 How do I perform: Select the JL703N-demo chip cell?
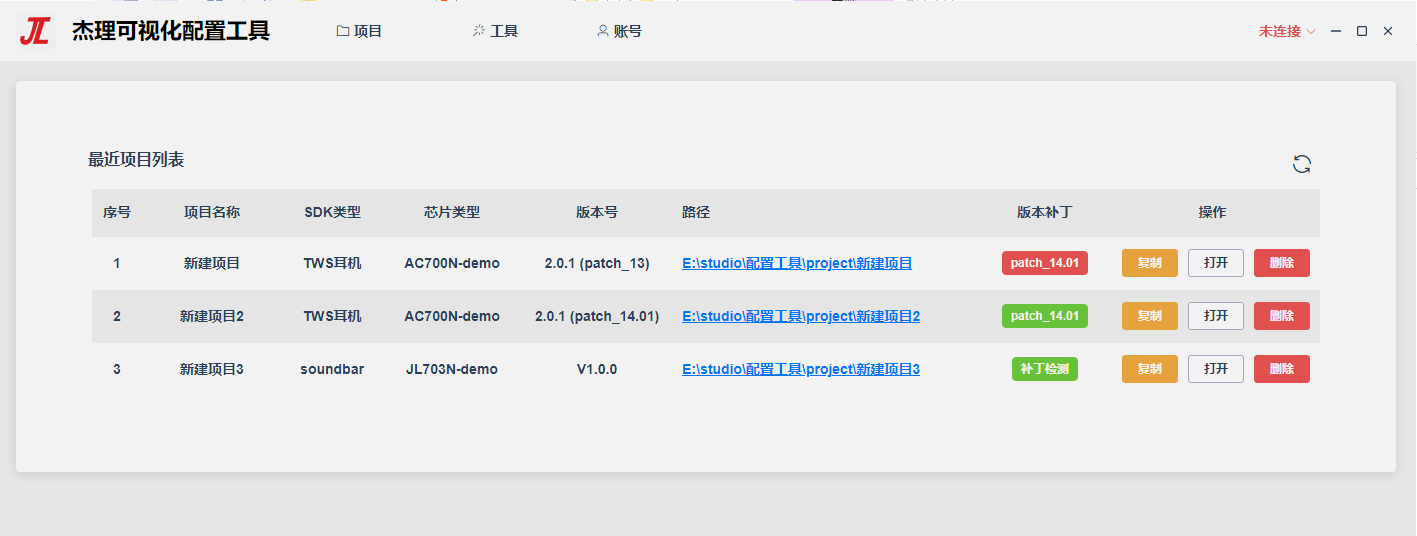[x=452, y=369]
